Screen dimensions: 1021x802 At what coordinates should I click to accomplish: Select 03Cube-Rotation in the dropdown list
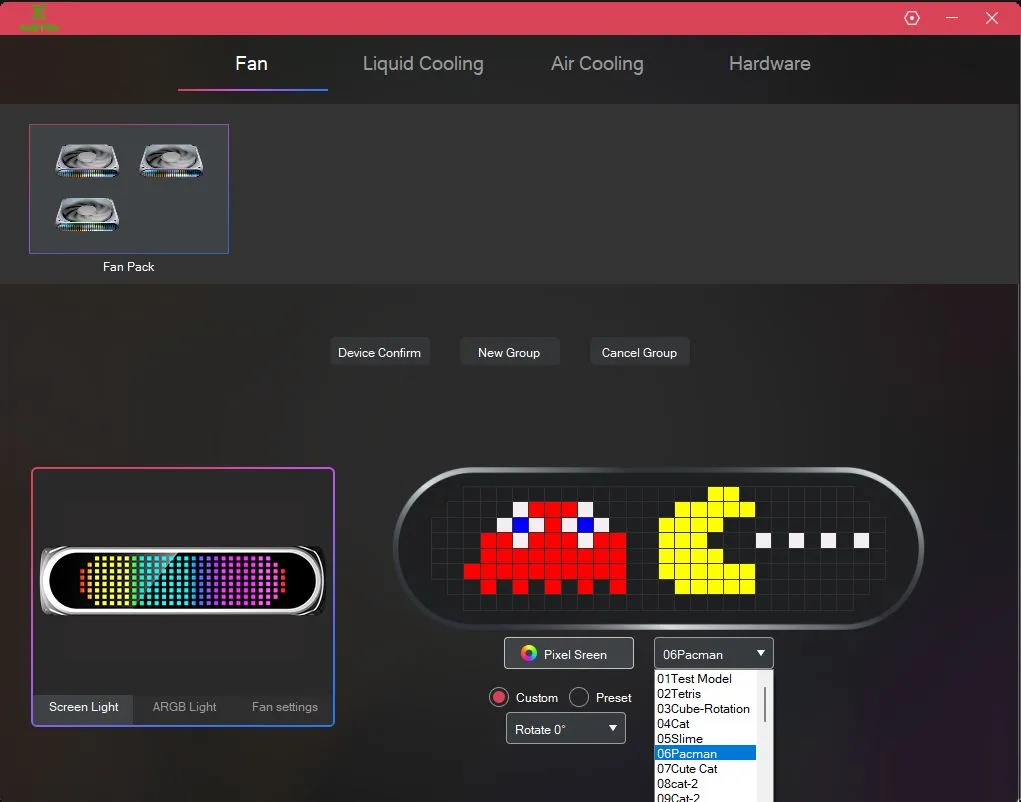click(x=705, y=709)
